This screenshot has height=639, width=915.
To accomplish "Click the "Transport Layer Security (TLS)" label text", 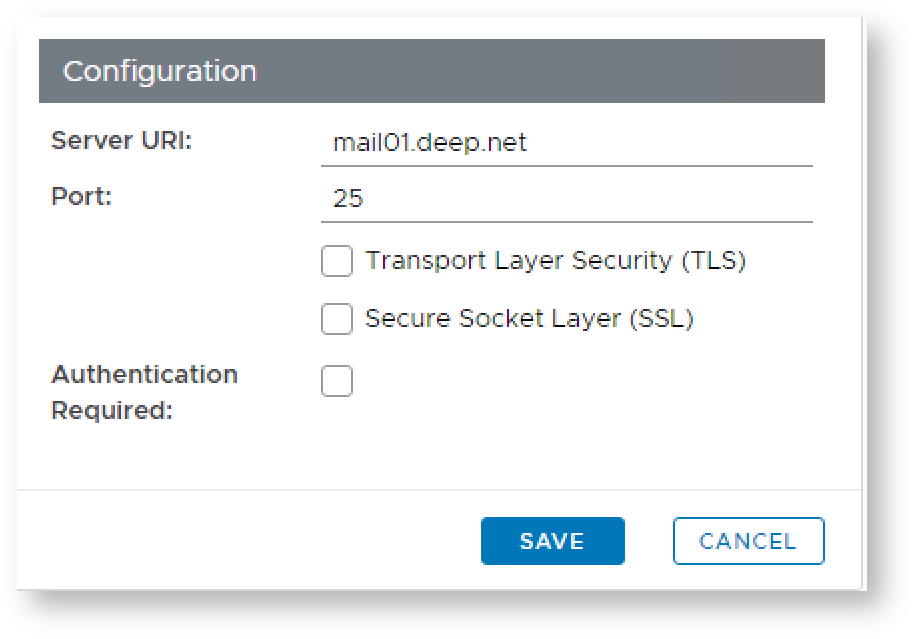I will (555, 261).
